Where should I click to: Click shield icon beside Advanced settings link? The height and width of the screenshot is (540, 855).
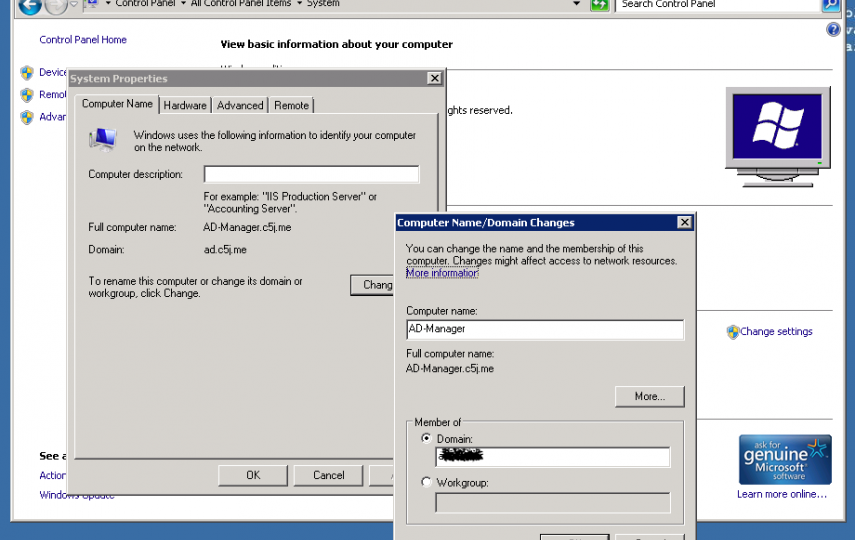27,117
